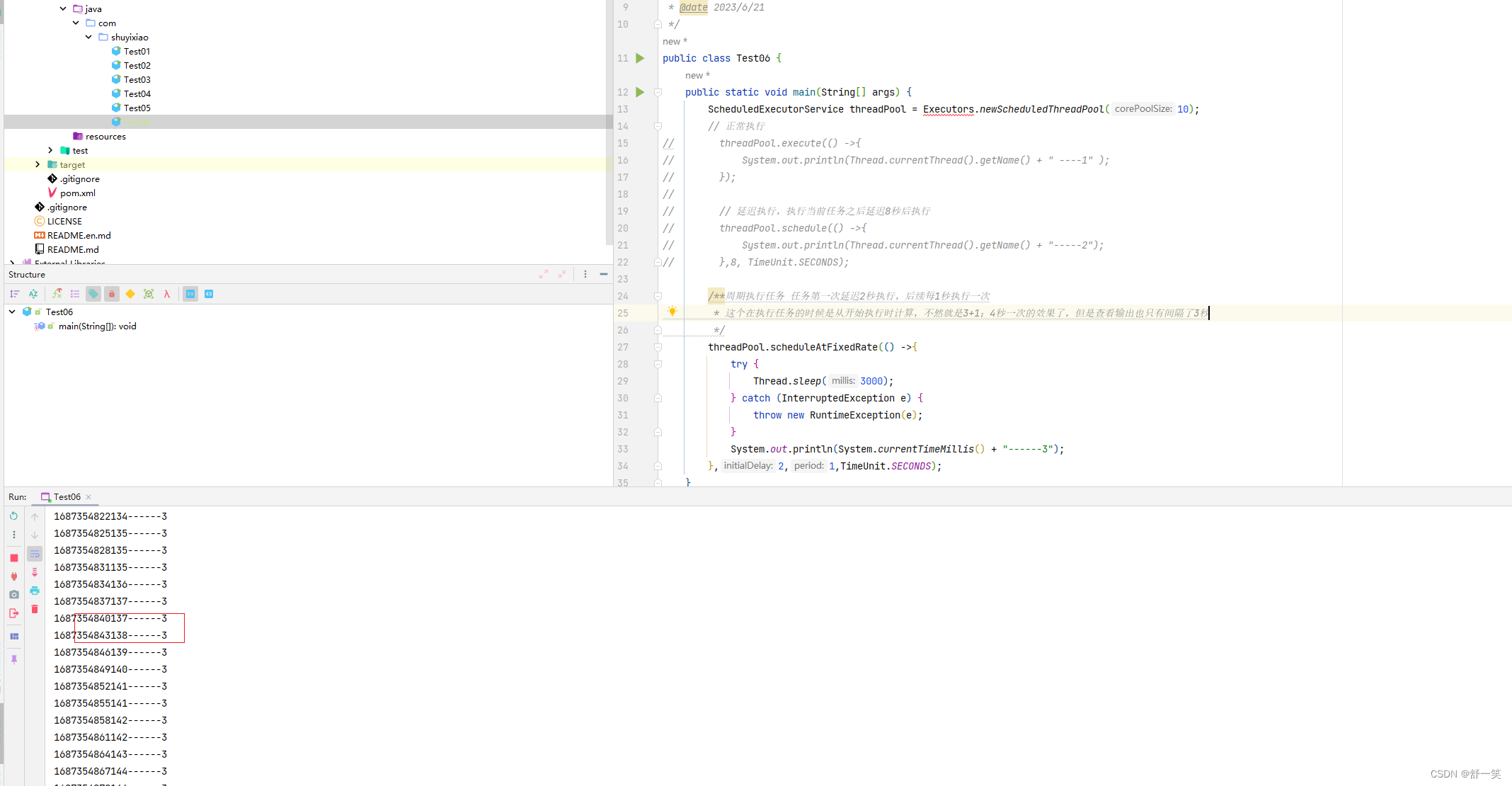Expand the test folder
Viewport: 1512px width, 786px height.
click(x=50, y=150)
